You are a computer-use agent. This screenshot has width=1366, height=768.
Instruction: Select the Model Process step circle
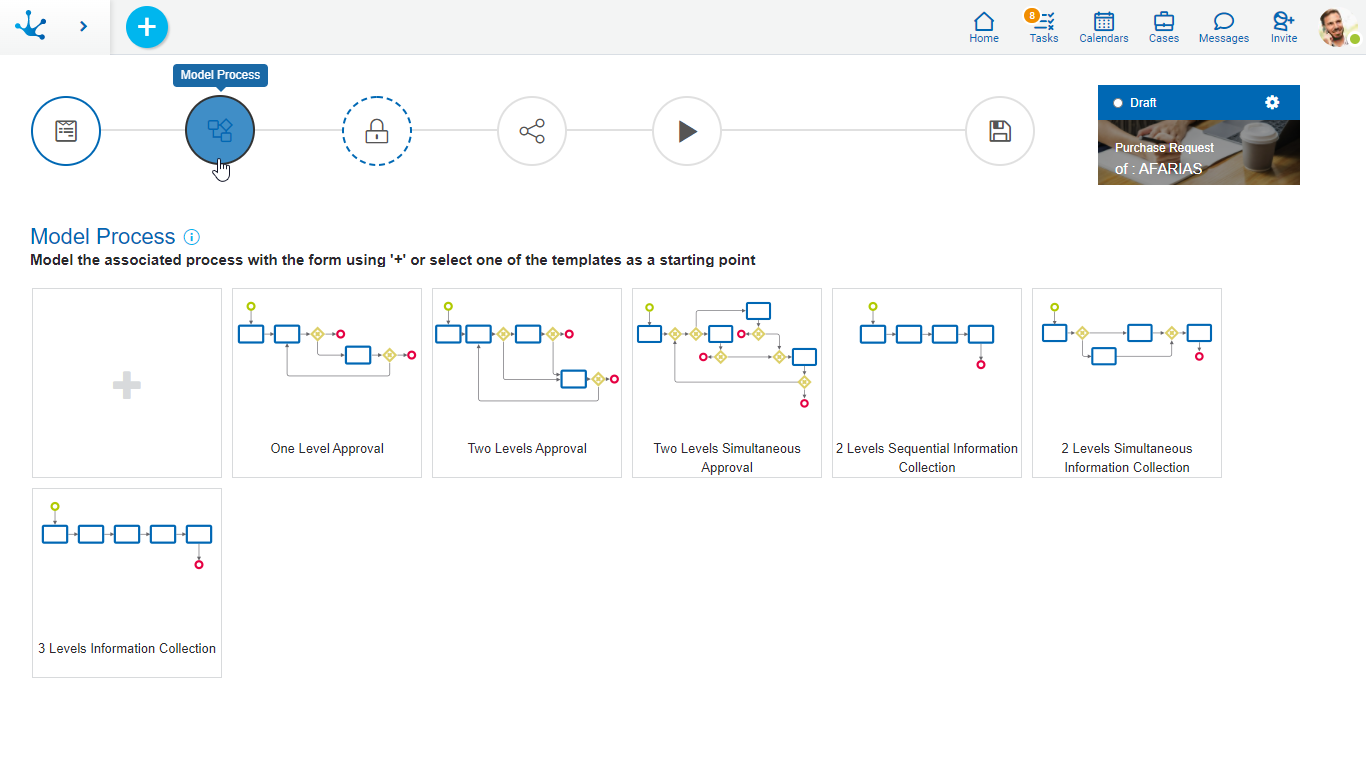click(220, 131)
